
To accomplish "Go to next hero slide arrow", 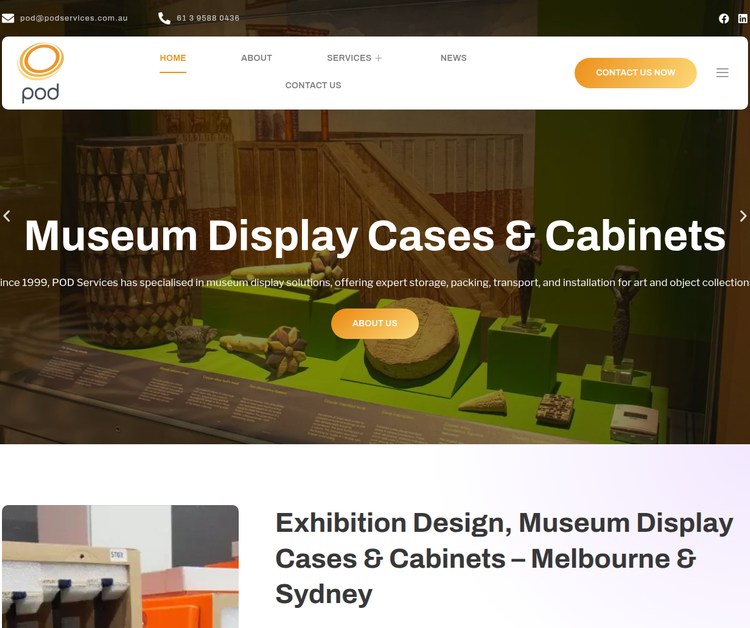I will pyautogui.click(x=743, y=216).
